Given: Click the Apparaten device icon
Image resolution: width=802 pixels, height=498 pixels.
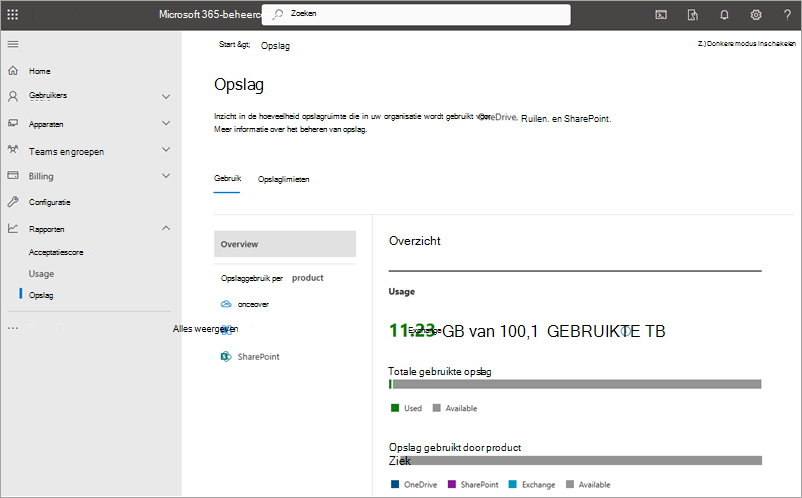Looking at the screenshot, I should pyautogui.click(x=13, y=123).
